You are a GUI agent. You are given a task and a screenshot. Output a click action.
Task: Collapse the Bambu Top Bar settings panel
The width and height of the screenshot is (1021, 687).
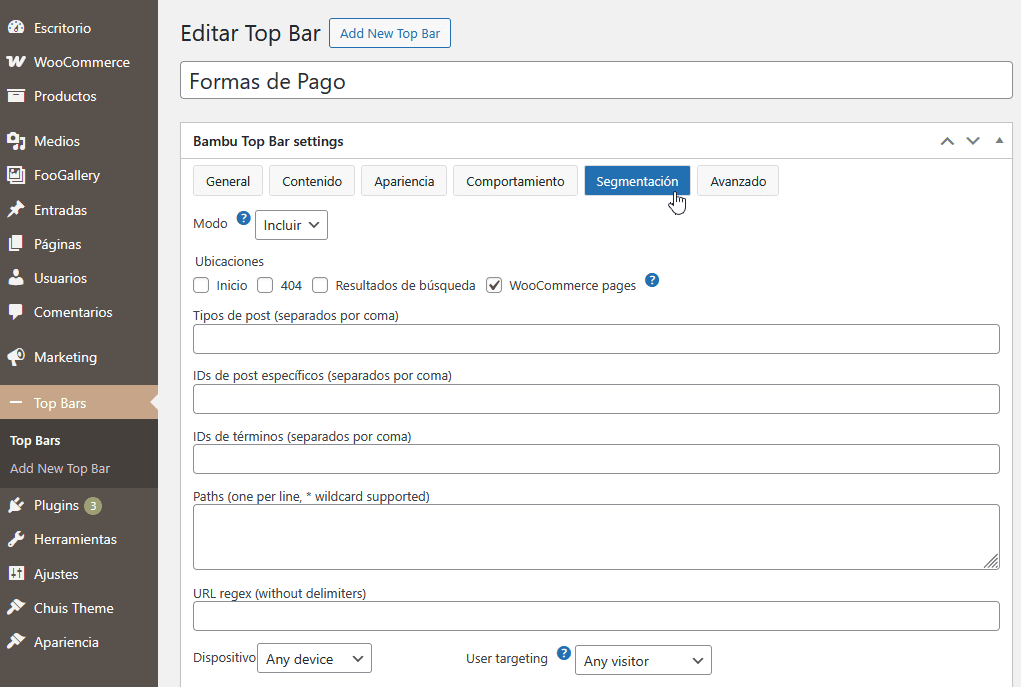[998, 141]
